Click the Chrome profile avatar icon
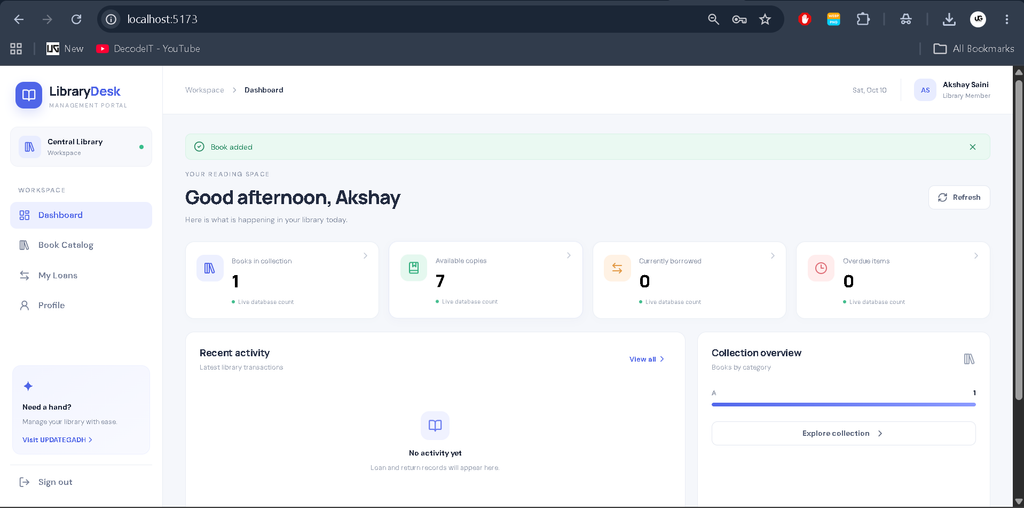This screenshot has height=508, width=1024. pyautogui.click(x=978, y=20)
